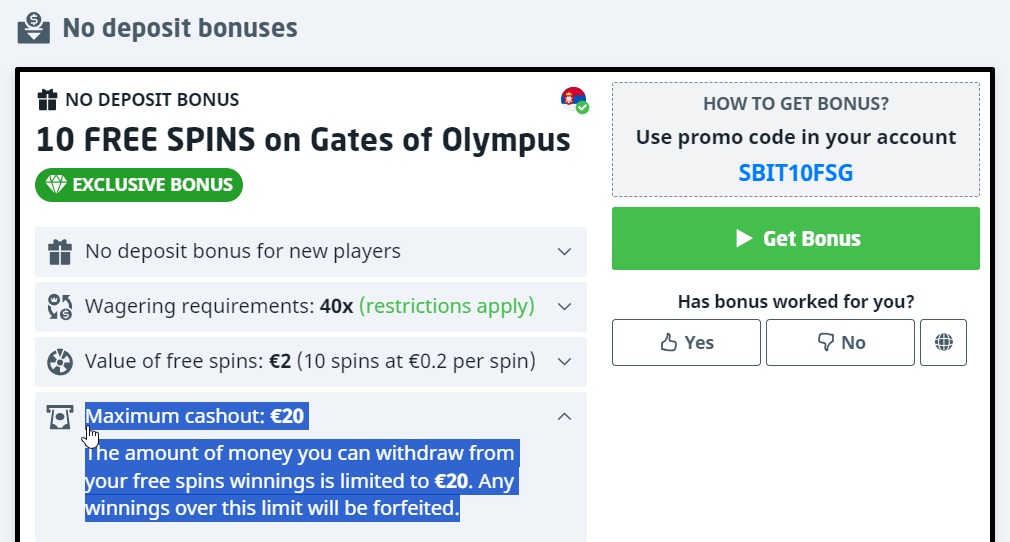The image size is (1010, 542).
Task: Click the wagering requirements coin icon
Action: [60, 307]
